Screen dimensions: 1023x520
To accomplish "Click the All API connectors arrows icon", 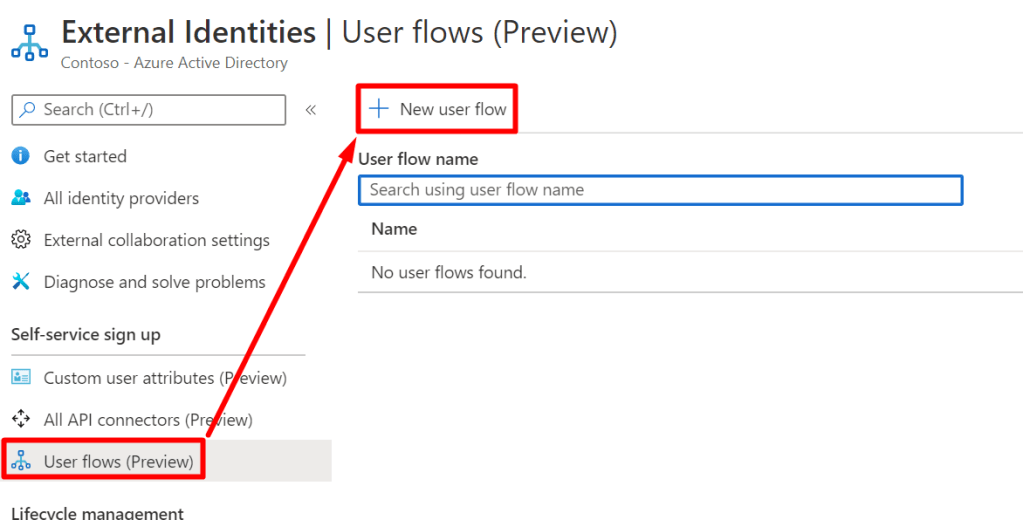I will pyautogui.click(x=21, y=420).
